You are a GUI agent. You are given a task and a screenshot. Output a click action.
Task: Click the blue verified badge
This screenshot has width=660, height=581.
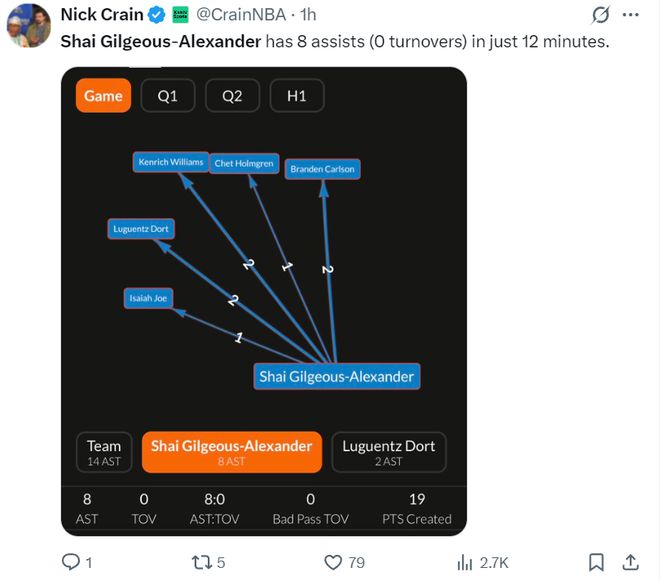pos(157,15)
